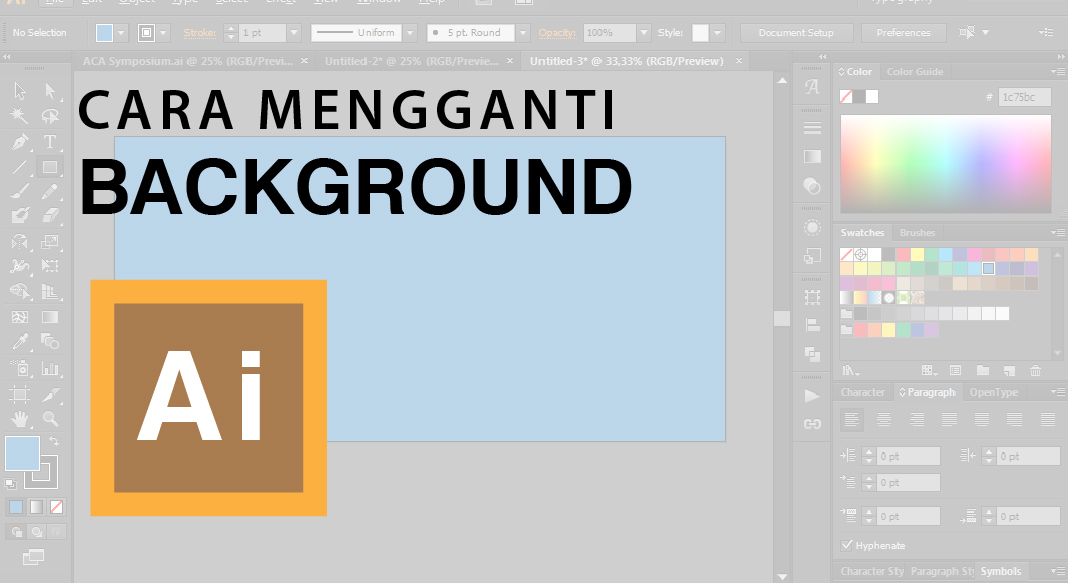Set paragraph Justify All Lines
This screenshot has width=1068, height=583.
click(x=1048, y=420)
